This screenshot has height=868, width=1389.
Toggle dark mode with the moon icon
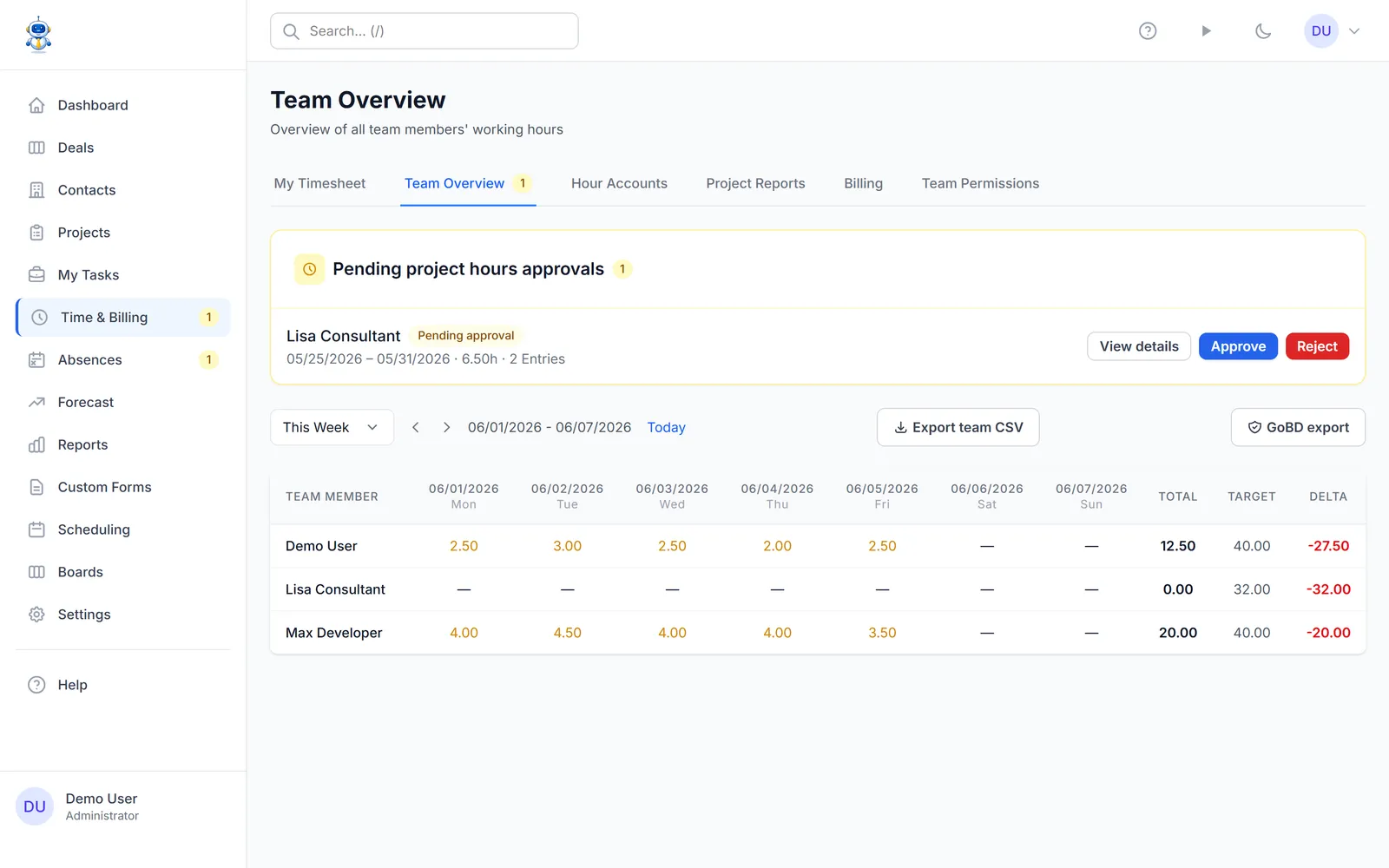click(1263, 31)
